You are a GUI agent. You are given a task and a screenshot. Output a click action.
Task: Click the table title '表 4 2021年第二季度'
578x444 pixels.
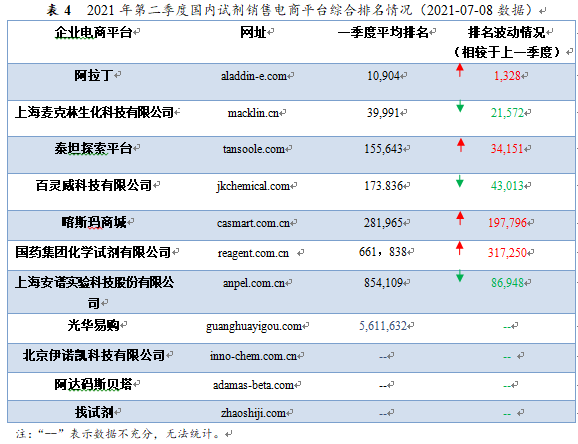[118, 10]
